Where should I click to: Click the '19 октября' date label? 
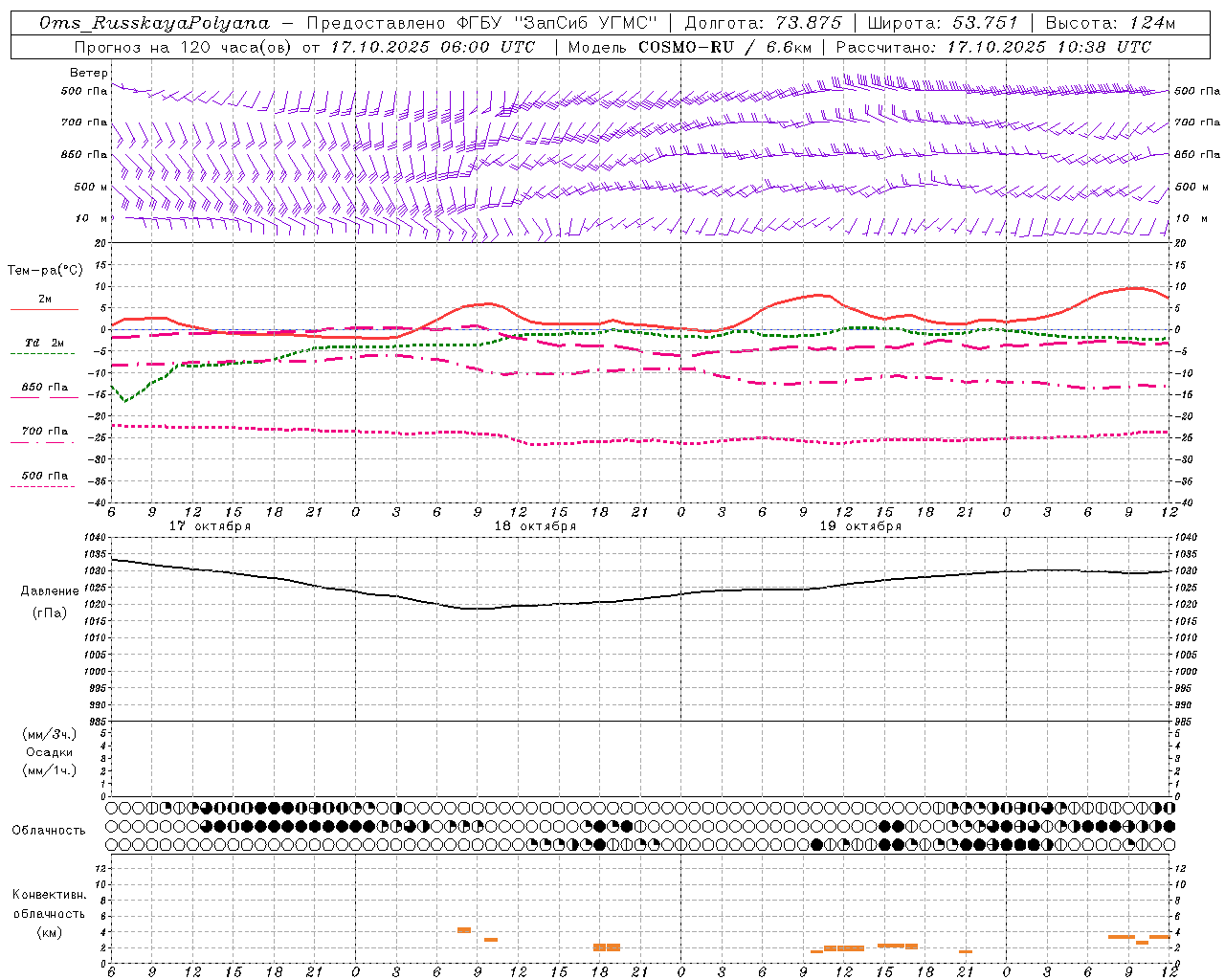[x=860, y=526]
